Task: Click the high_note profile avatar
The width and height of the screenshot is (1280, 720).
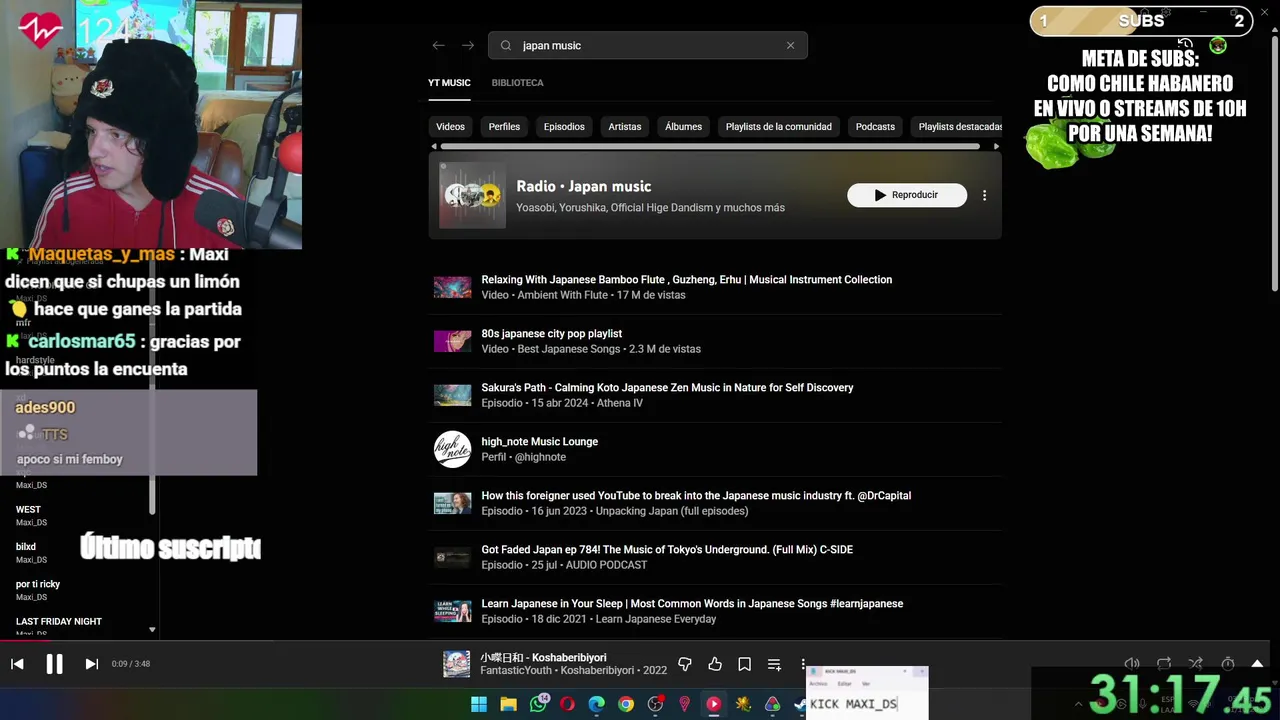Action: (x=452, y=449)
